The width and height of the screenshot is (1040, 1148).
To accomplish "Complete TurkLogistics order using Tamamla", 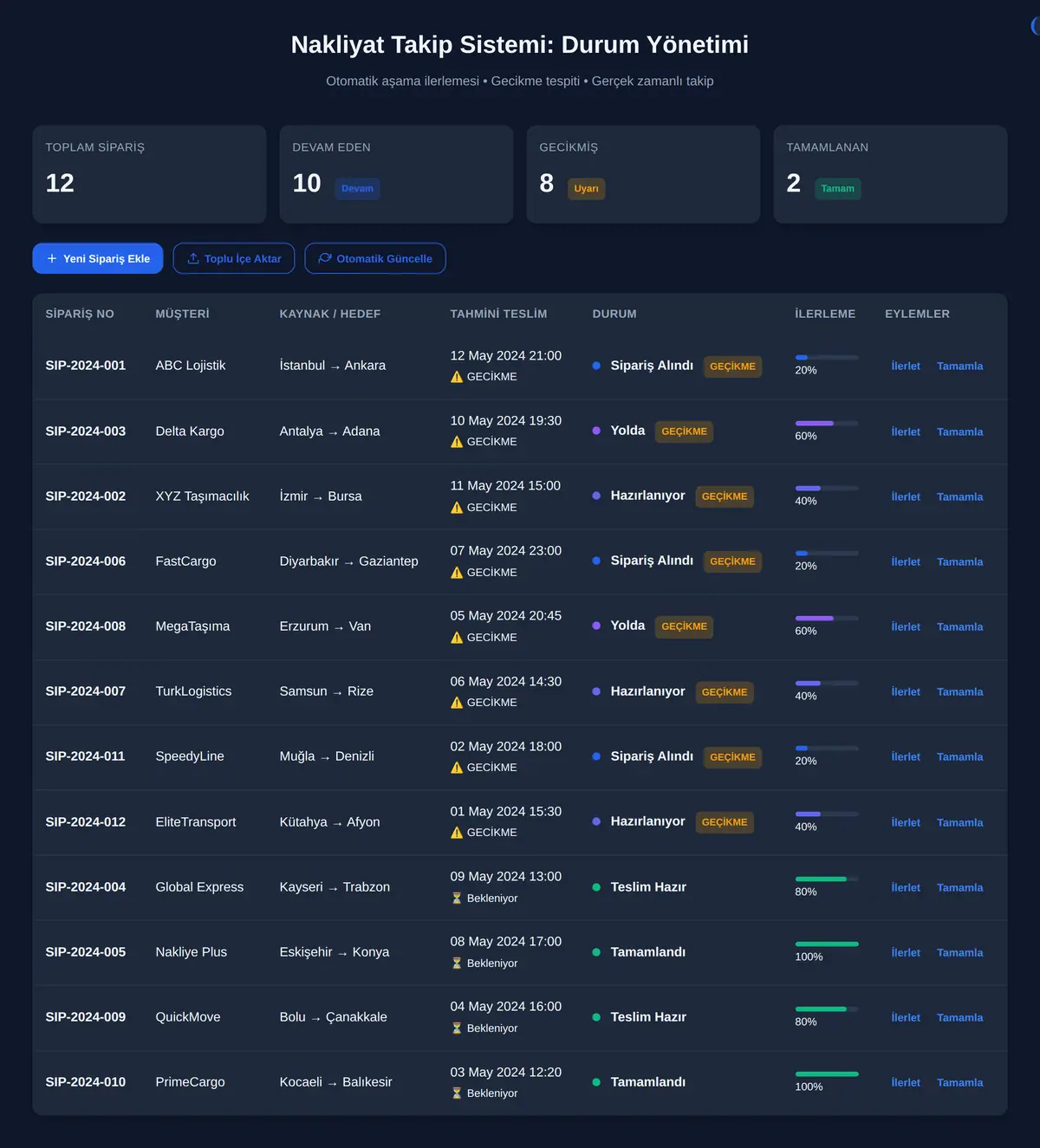I will click(959, 691).
